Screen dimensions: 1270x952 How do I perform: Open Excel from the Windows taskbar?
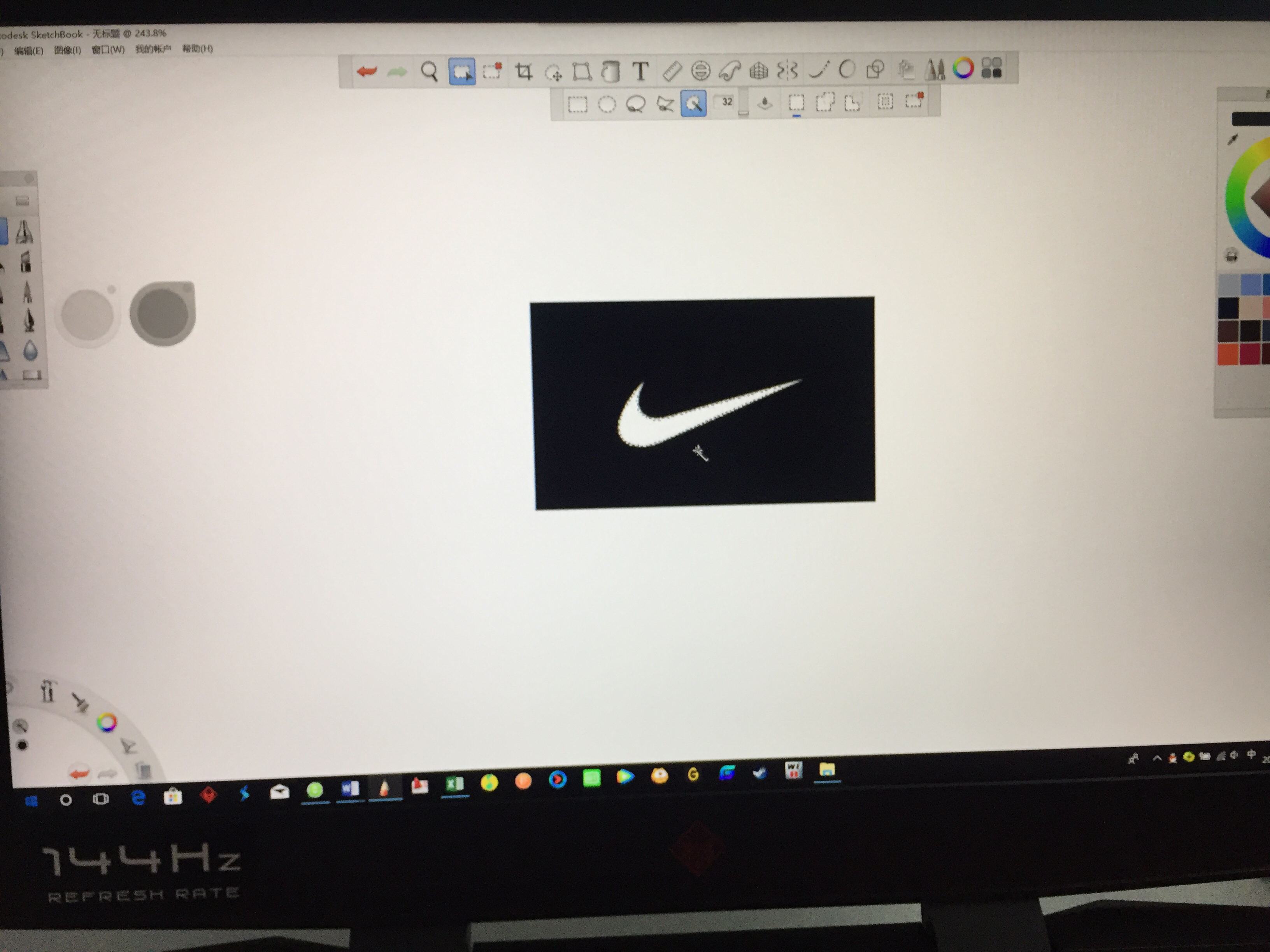tap(455, 784)
